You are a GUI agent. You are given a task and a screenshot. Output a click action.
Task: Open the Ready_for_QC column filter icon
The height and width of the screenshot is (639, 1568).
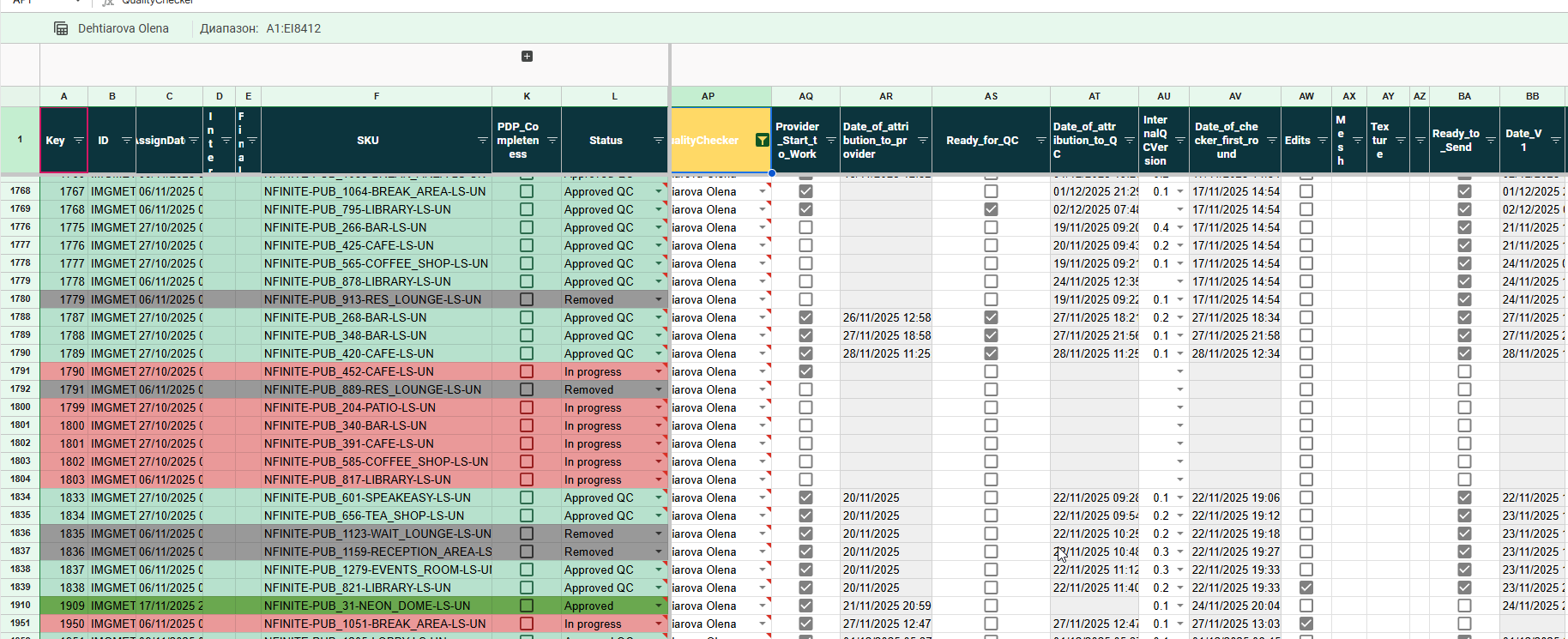(x=1040, y=141)
